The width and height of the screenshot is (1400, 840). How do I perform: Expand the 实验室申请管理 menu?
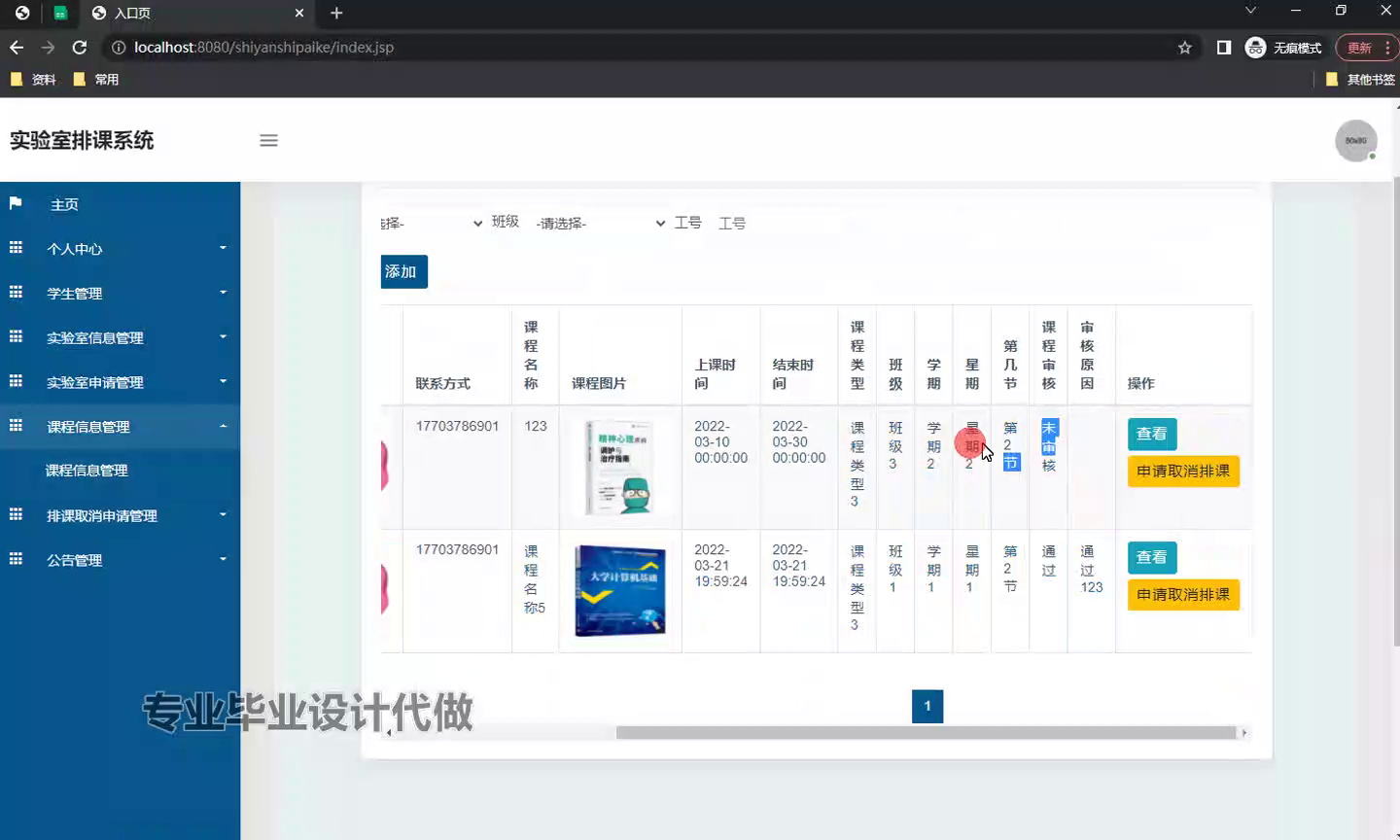pos(120,383)
